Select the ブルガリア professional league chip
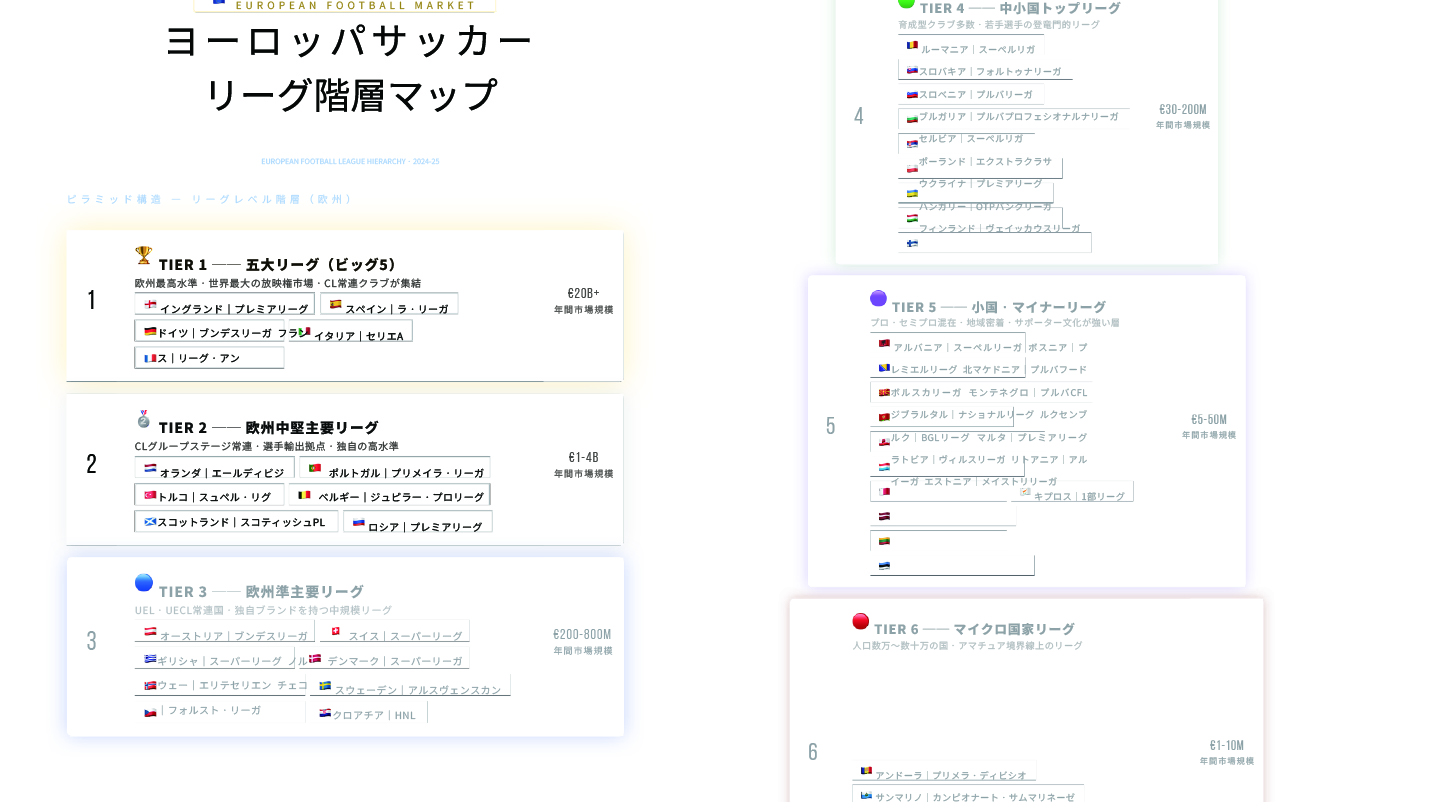This screenshot has width=1440, height=810. 1014,118
